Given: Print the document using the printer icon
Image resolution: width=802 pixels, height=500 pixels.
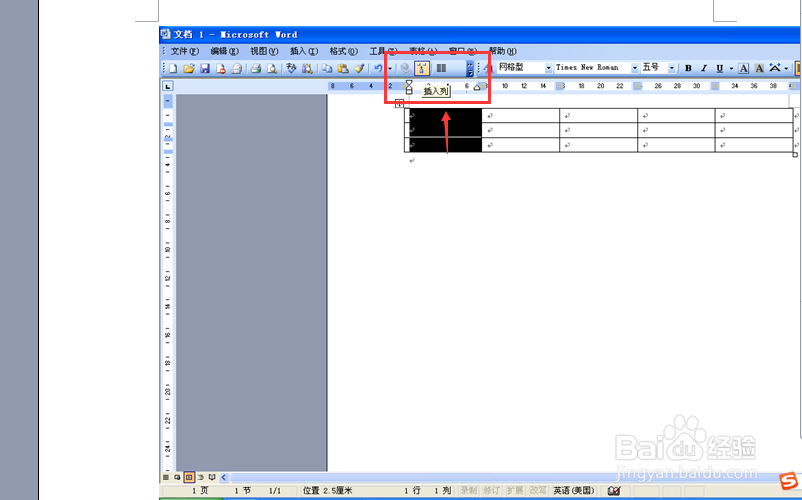Looking at the screenshot, I should [x=256, y=68].
